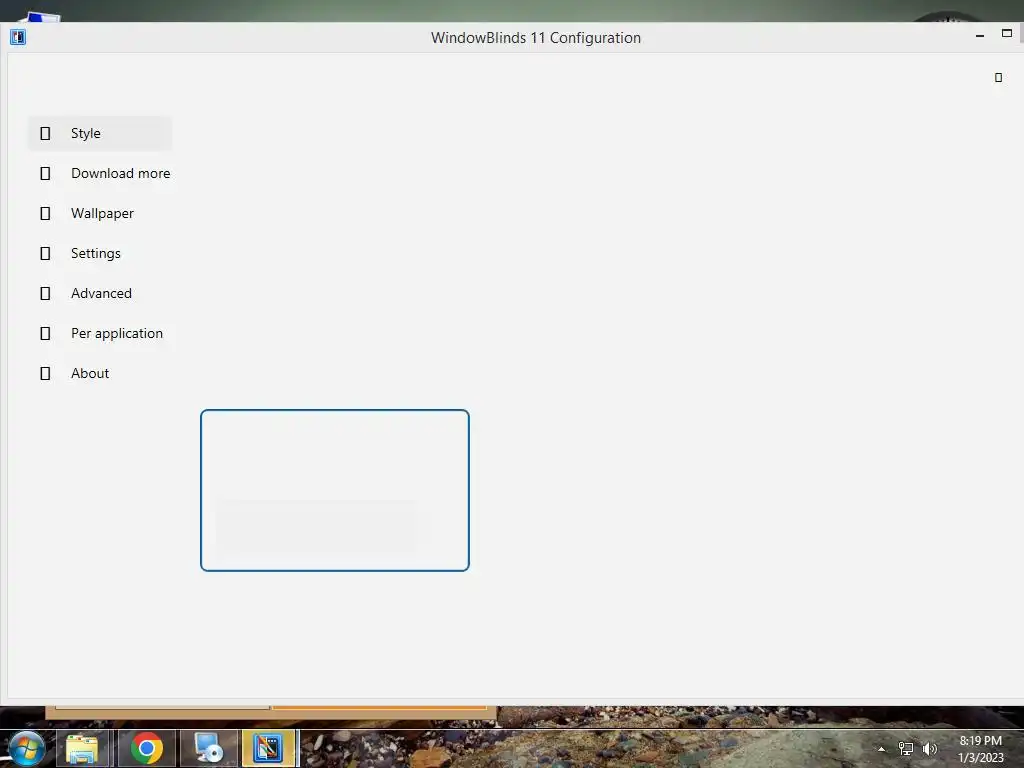Click the WindowBlinds icon in title bar
This screenshot has width=1024, height=768.
point(18,37)
